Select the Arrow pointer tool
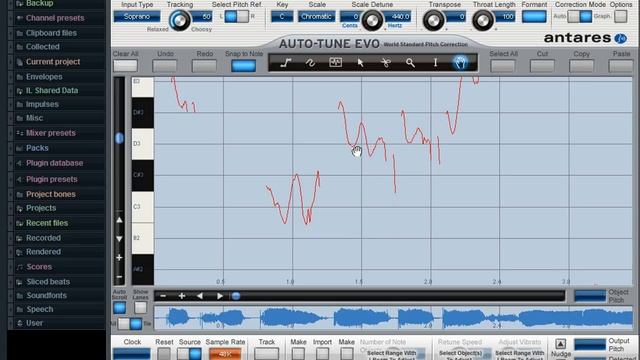The height and width of the screenshot is (360, 640). [x=360, y=63]
